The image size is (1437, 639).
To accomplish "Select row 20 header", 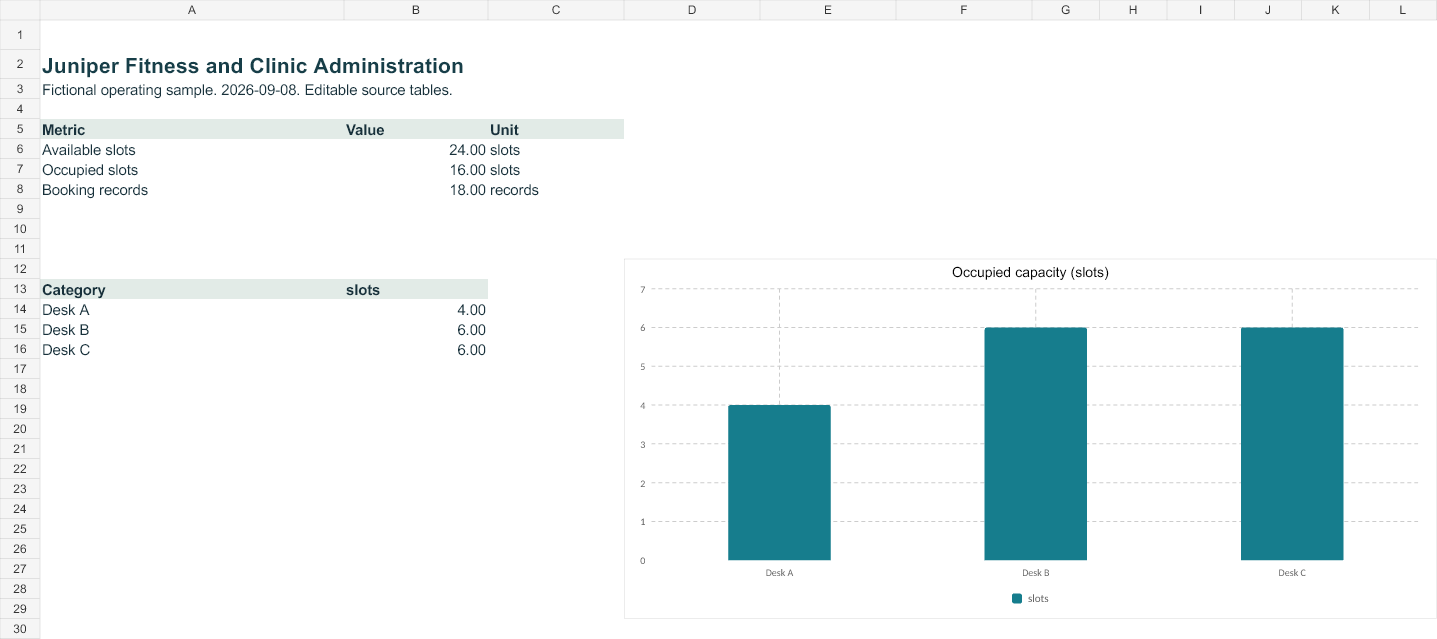I will (20, 429).
